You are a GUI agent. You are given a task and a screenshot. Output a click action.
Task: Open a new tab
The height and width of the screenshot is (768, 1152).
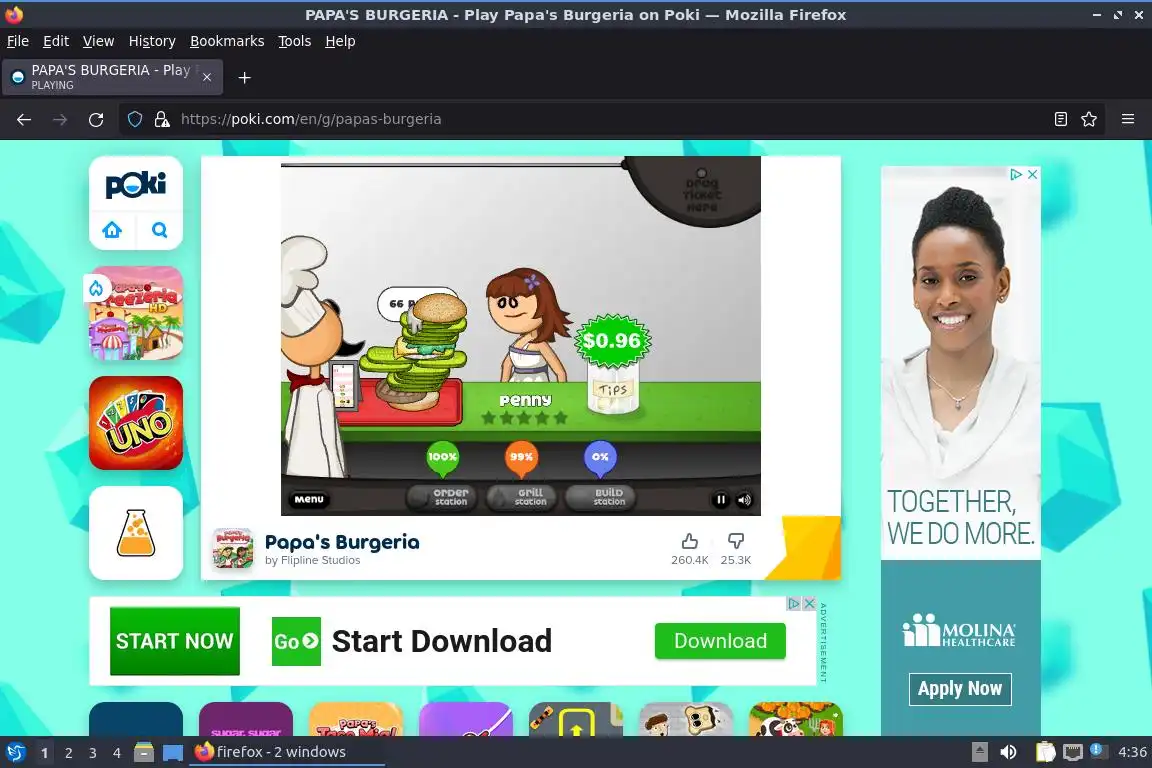[x=245, y=78]
